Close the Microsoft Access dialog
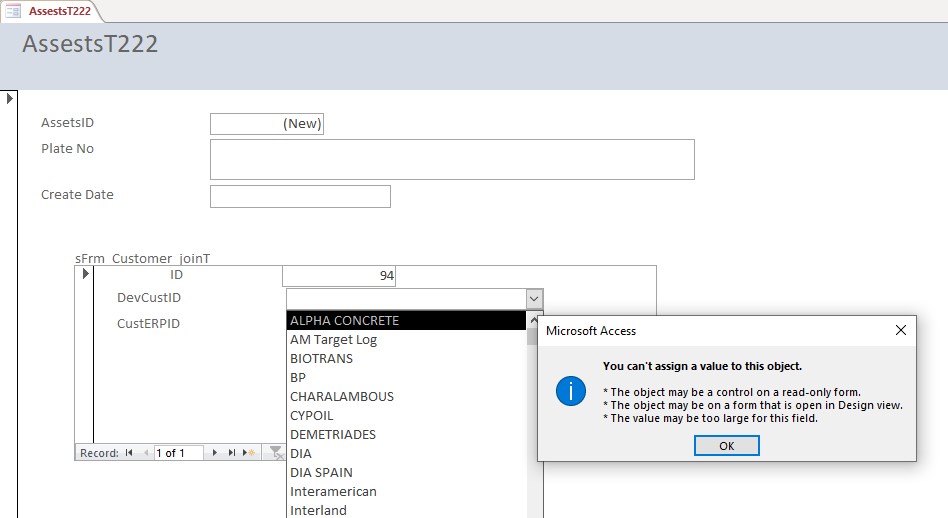 (901, 330)
